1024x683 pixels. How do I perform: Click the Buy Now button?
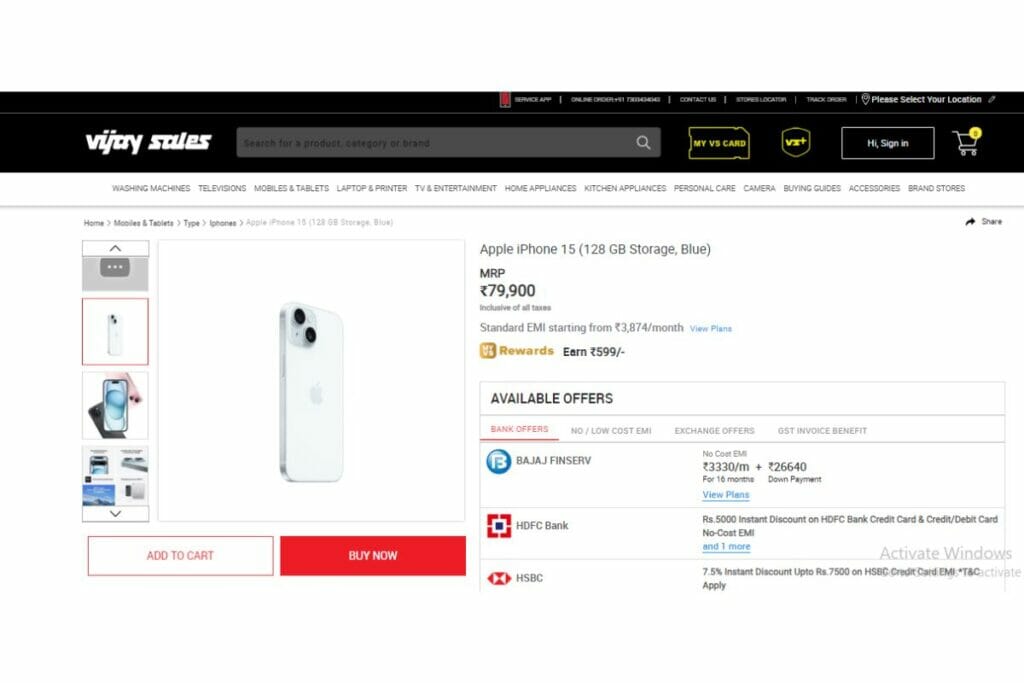coord(373,556)
